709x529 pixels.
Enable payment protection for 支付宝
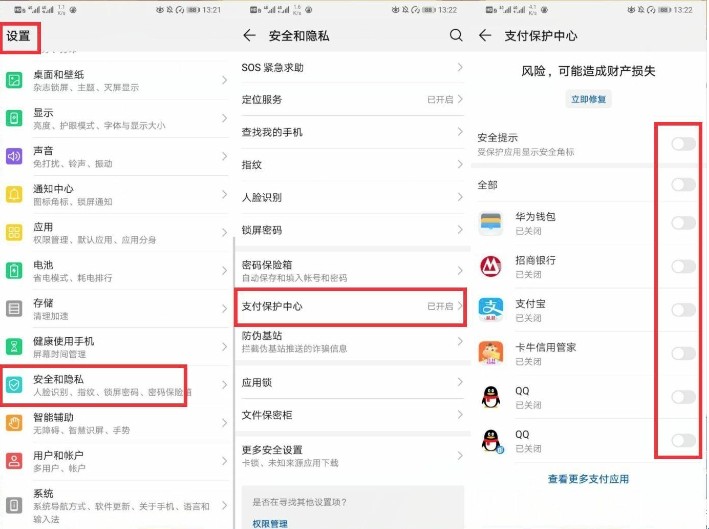683,310
